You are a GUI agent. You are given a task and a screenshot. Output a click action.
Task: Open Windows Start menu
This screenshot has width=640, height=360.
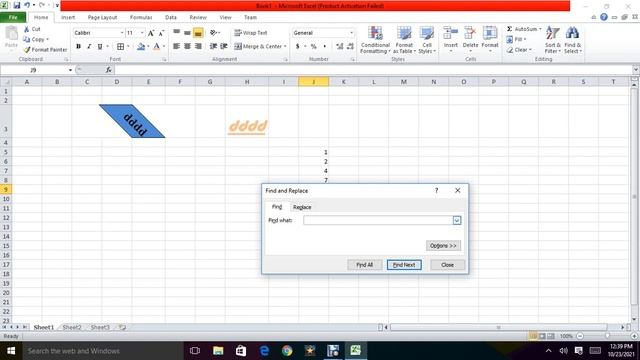11,351
